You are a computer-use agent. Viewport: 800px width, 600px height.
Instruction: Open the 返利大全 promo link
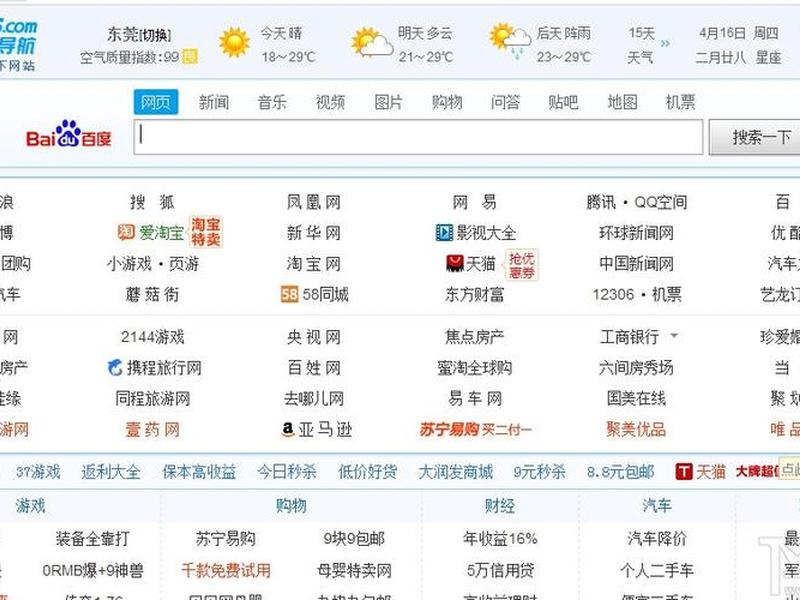tap(111, 471)
